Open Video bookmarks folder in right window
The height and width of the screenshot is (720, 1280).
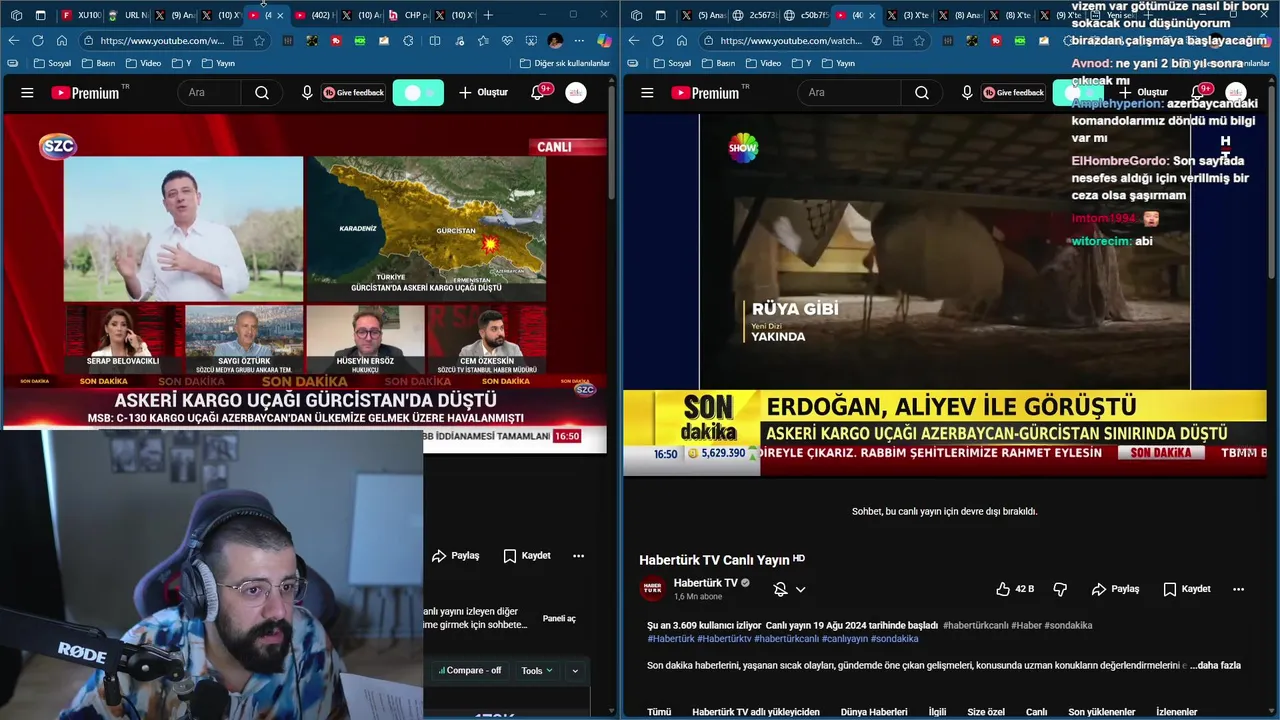point(762,63)
